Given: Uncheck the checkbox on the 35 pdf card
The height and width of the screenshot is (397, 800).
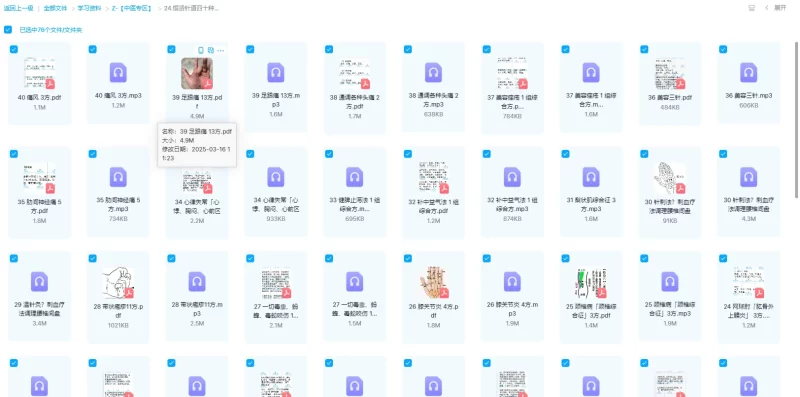Looking at the screenshot, I should click(14, 154).
